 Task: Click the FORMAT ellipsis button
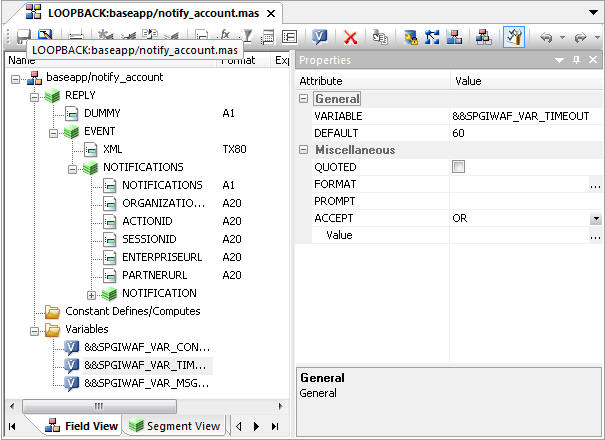tap(595, 185)
